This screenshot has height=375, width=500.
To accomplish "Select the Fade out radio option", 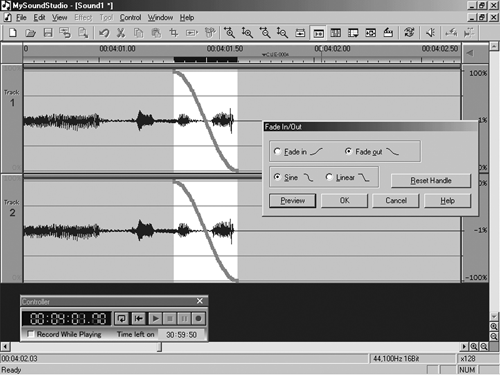I will click(348, 151).
